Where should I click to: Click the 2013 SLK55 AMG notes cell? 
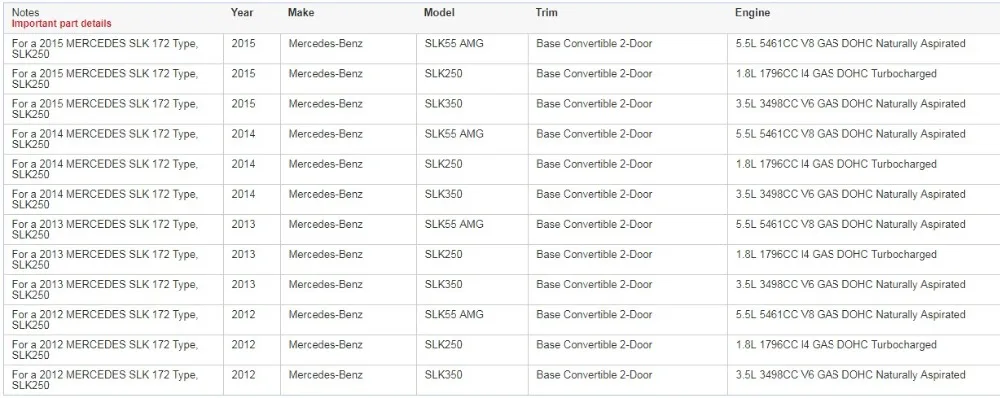pos(113,229)
